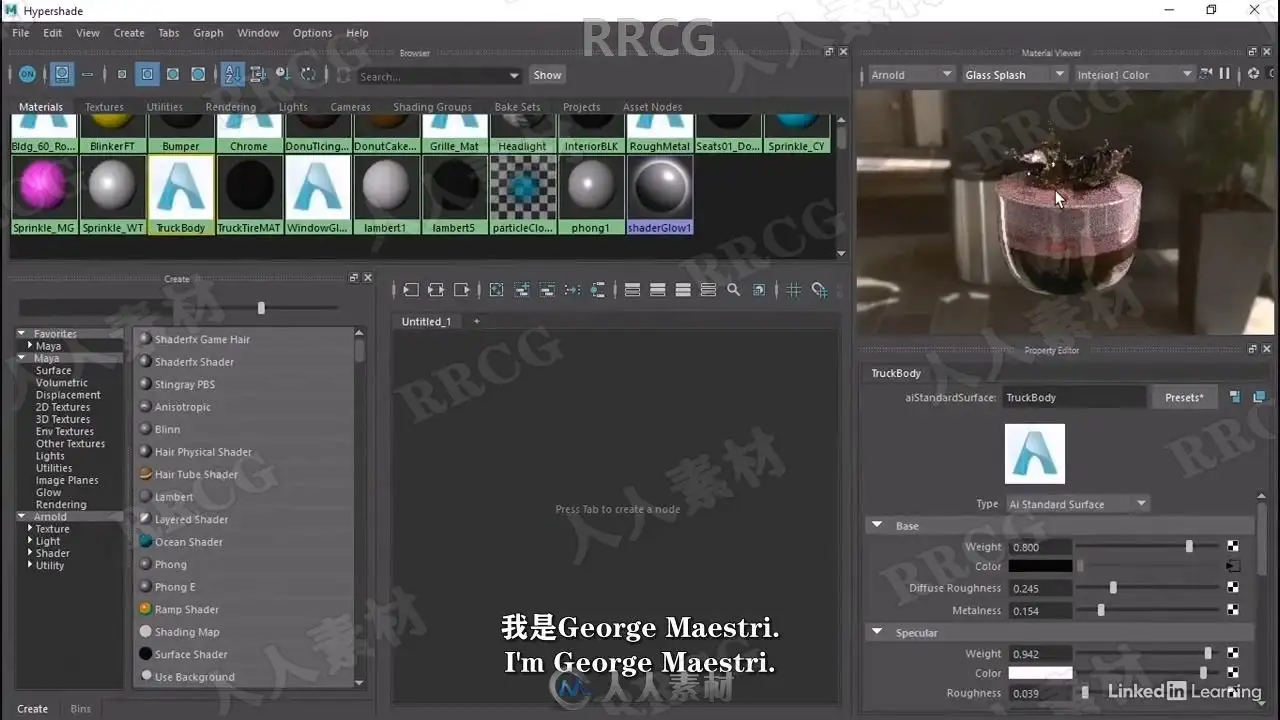Click input and output connections graph icon
This screenshot has width=1280, height=720.
tap(436, 290)
